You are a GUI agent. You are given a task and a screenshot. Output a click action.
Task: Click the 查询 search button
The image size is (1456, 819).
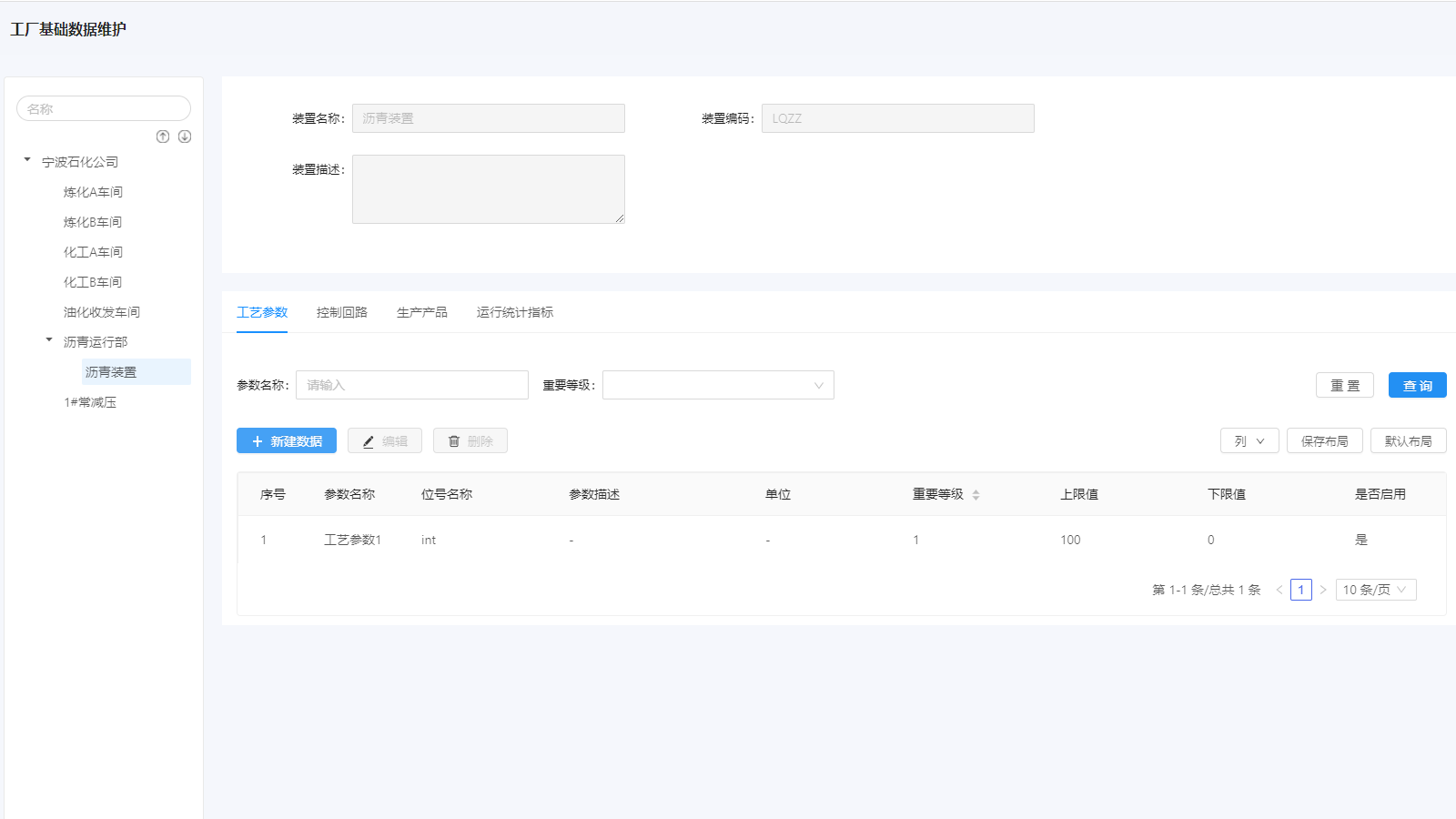click(1417, 386)
